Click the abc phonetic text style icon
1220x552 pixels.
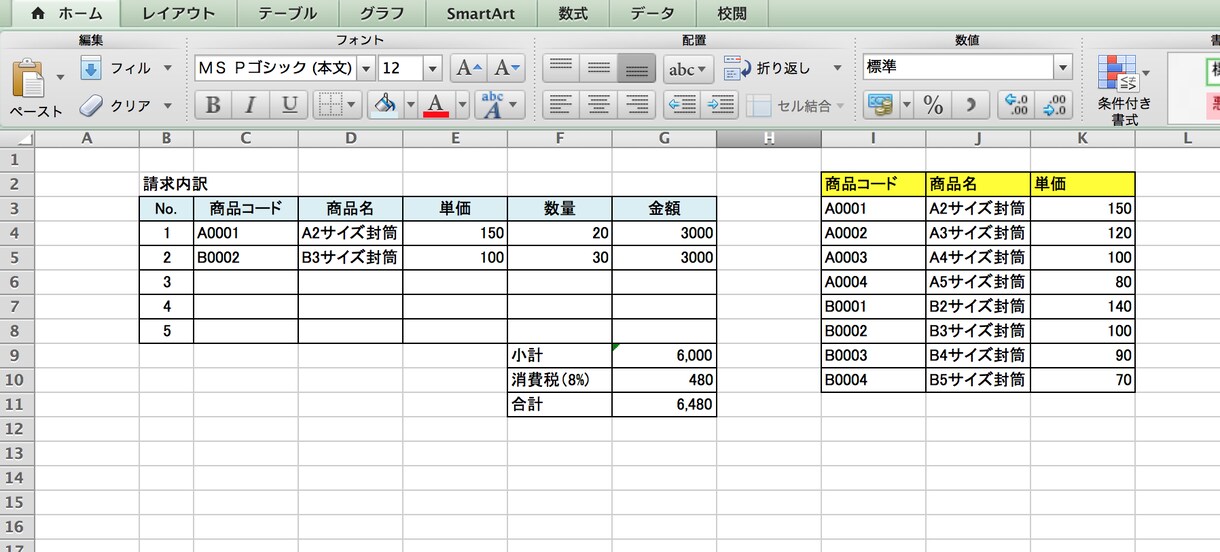coord(492,104)
